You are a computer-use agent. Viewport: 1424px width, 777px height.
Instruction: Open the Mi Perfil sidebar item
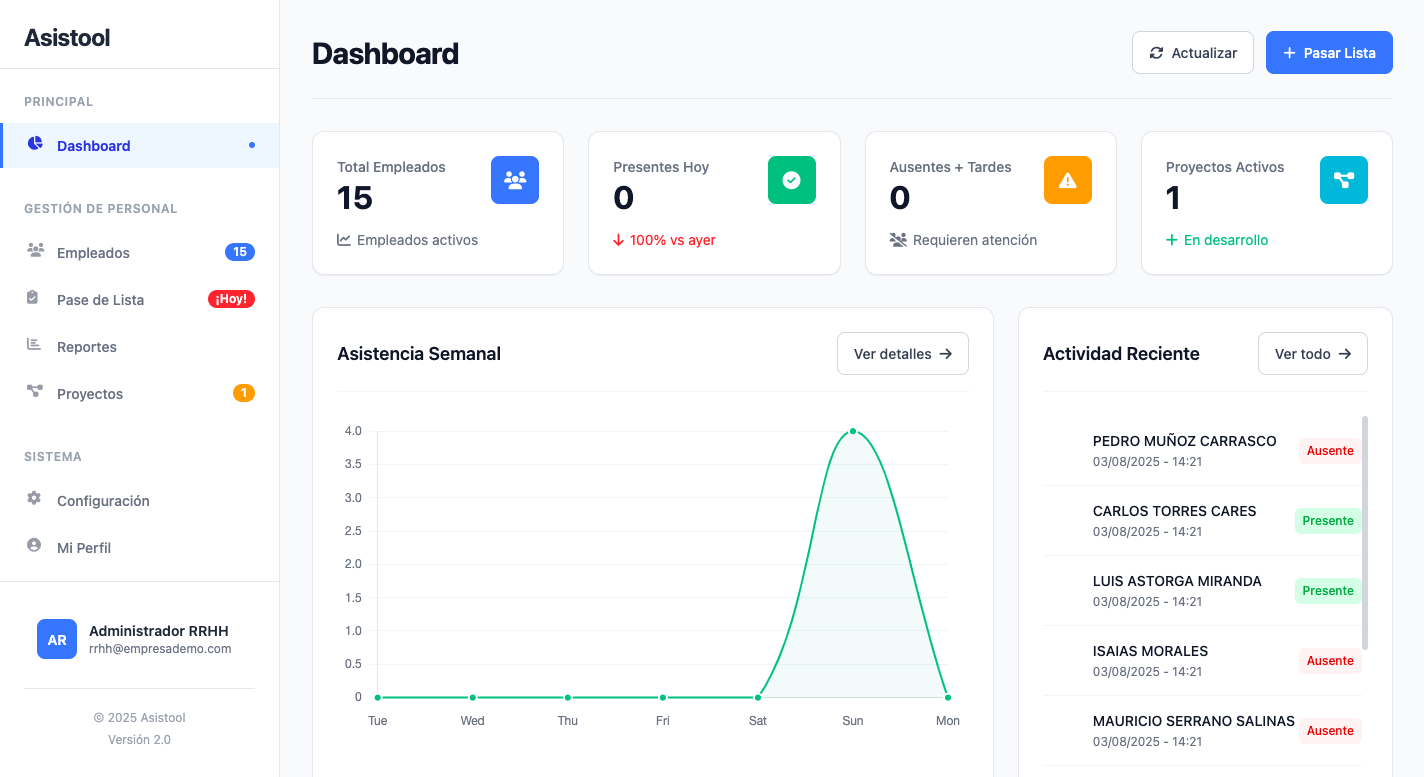pos(84,548)
